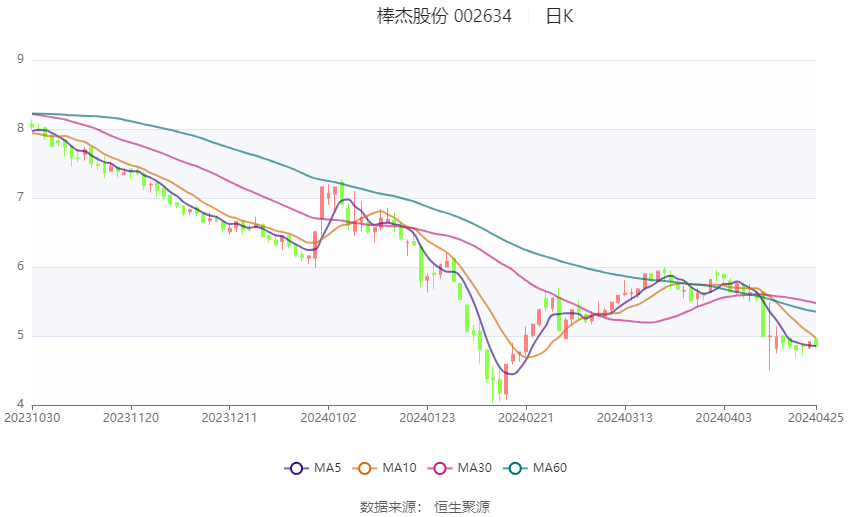
Task: Click the 9 y-axis price label
Action: (21, 59)
